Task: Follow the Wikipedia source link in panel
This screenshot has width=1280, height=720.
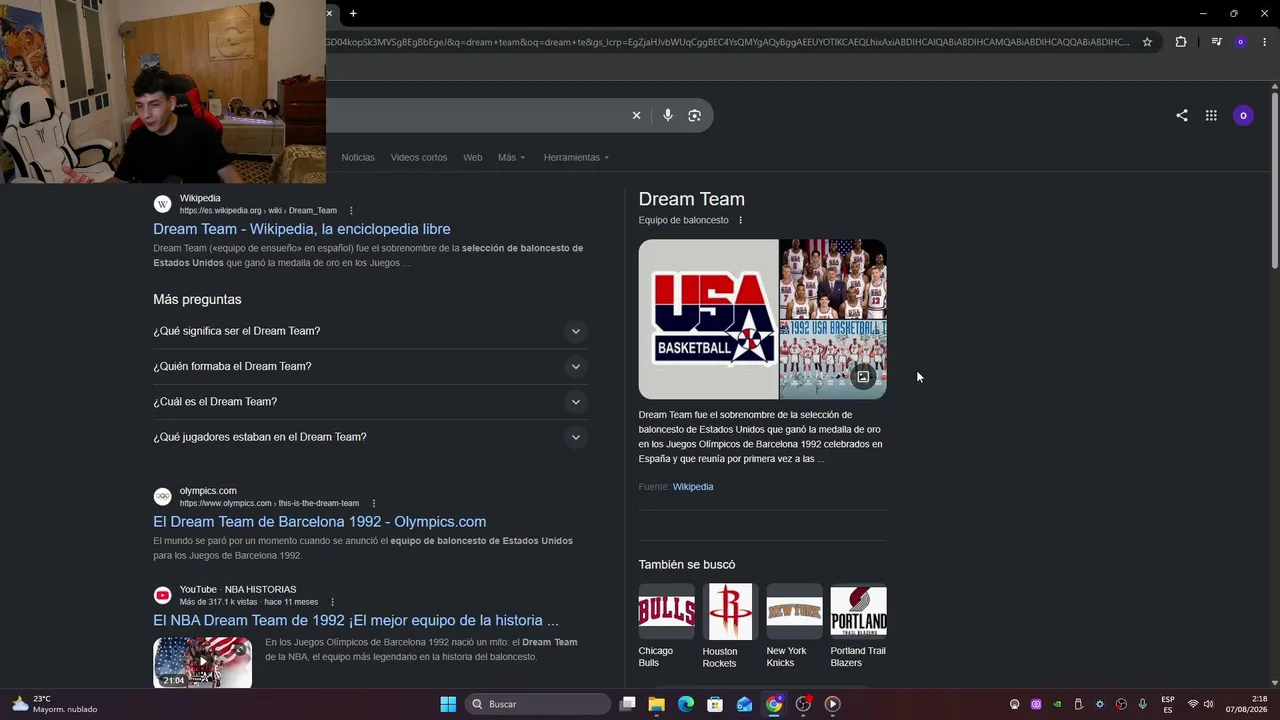Action: [693, 487]
